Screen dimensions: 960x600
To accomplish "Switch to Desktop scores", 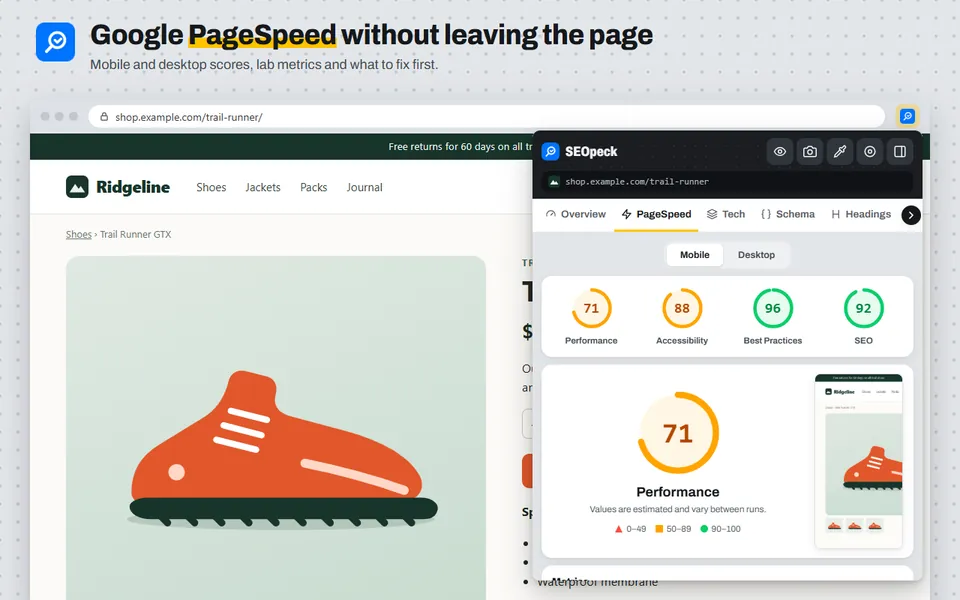I will tap(756, 255).
